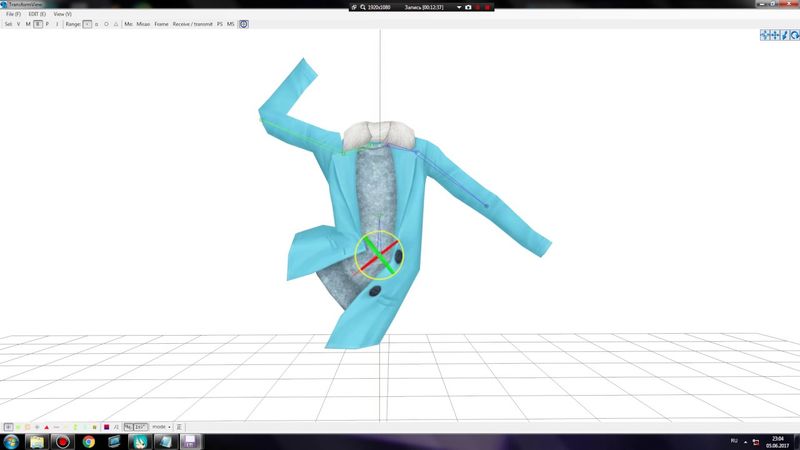This screenshot has height=450, width=800.
Task: Click the red record app in taskbar
Action: click(62, 440)
